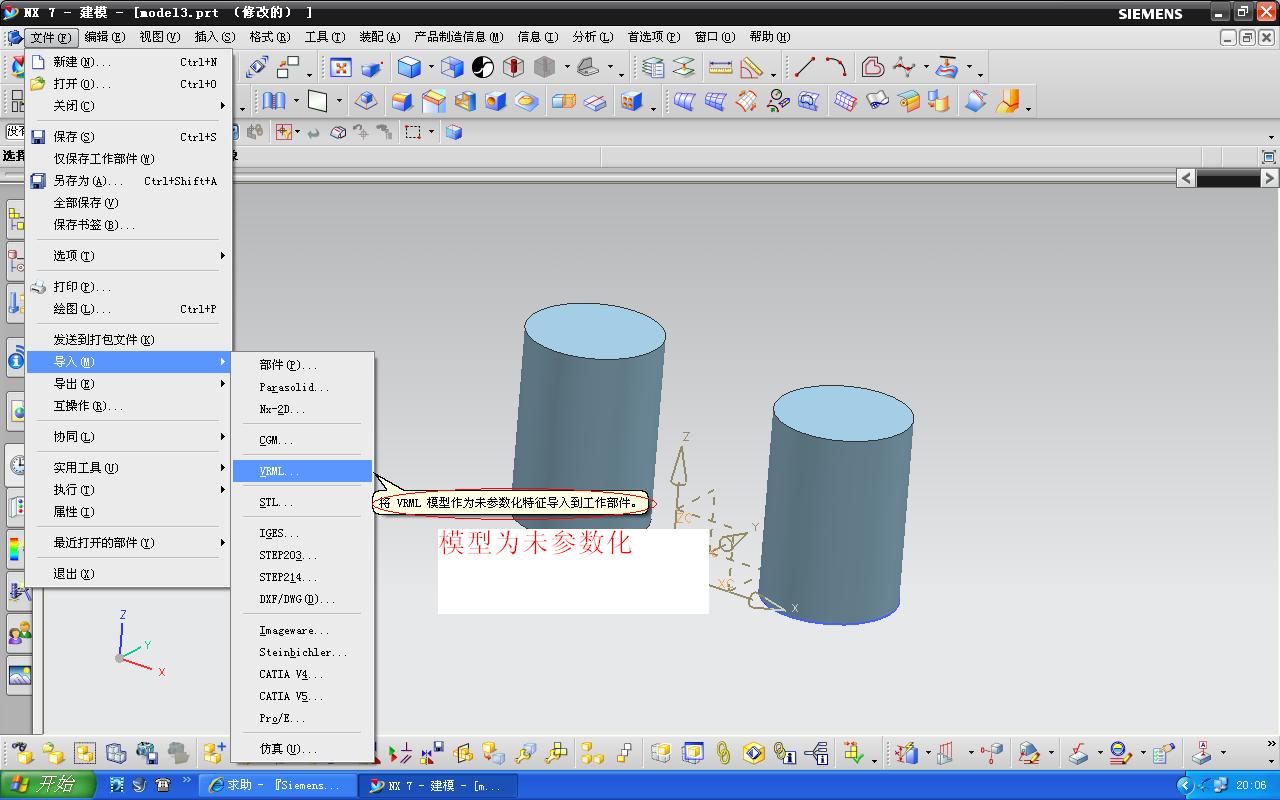Click the Arc curve tool icon

pos(836,68)
